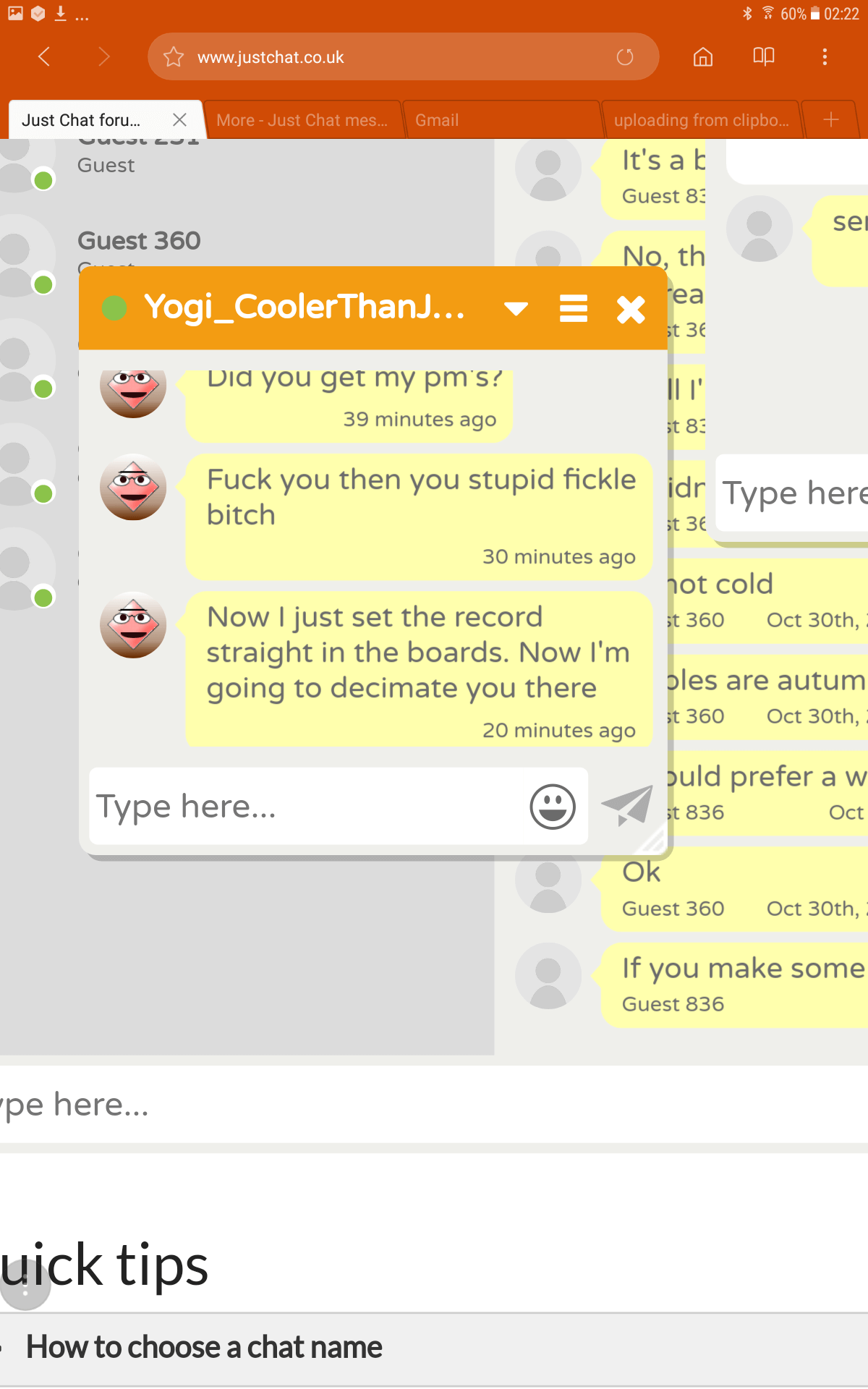Open the bookmarks book icon
Screen dimensions: 868x1389
pos(764,56)
